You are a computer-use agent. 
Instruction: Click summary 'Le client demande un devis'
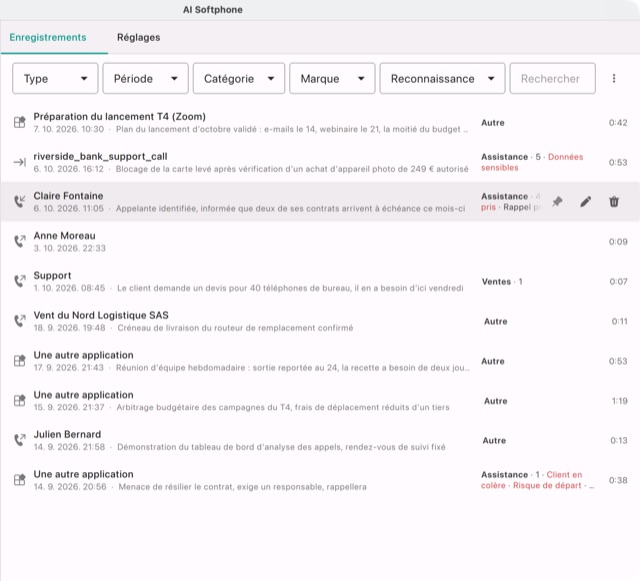[x=290, y=288]
